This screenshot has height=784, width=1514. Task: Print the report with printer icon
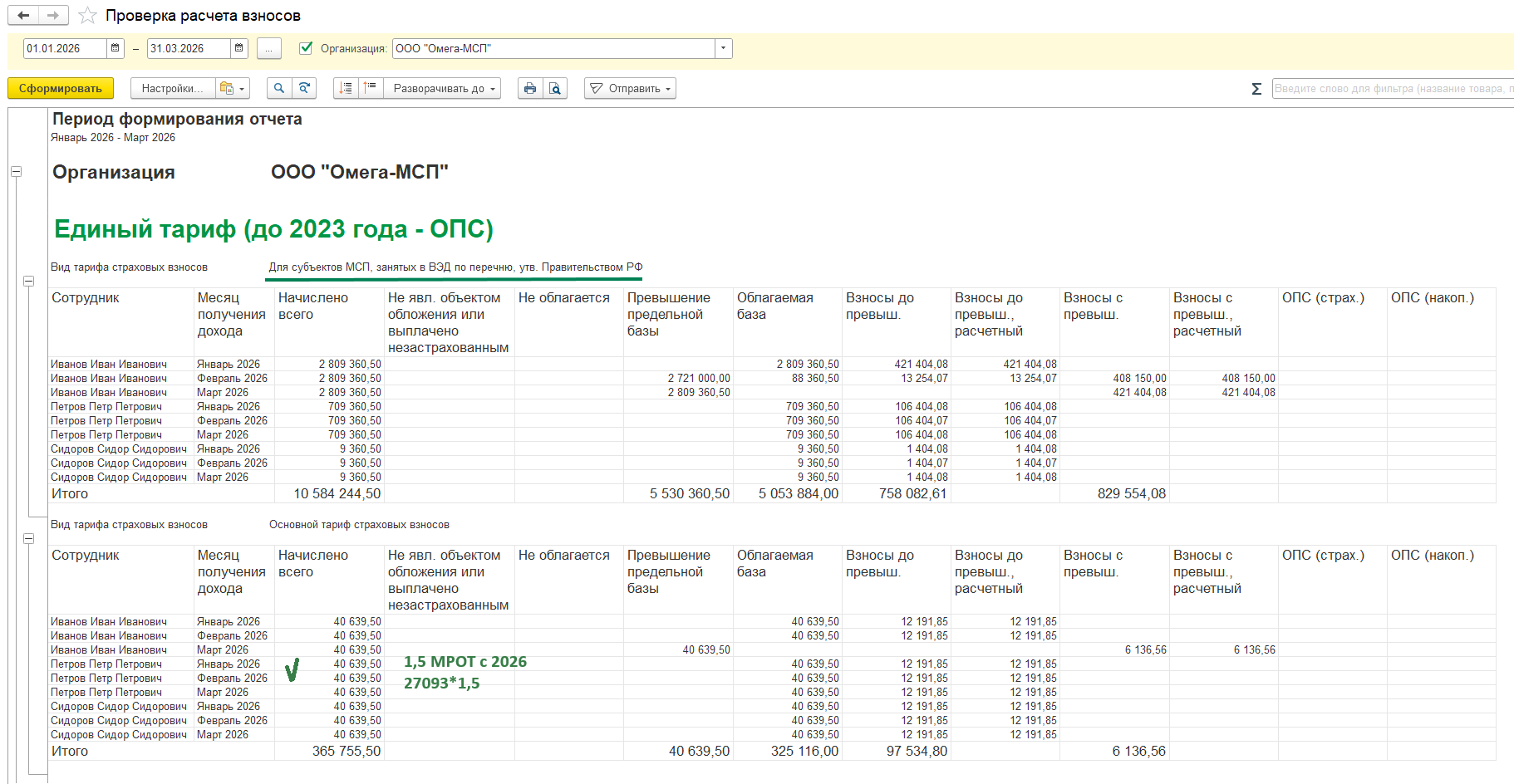(x=530, y=88)
